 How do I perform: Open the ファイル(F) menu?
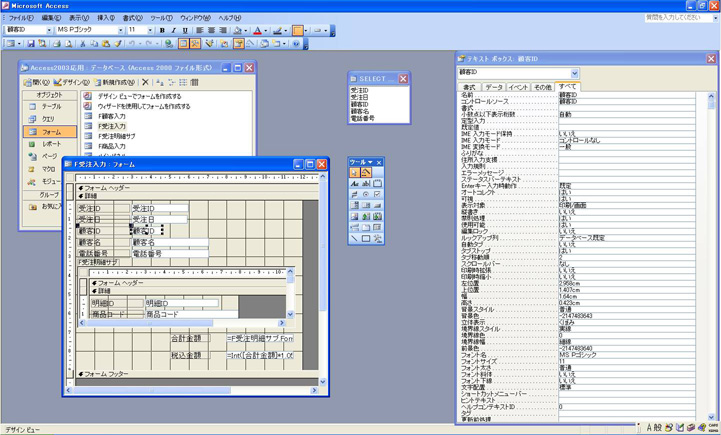(21, 18)
